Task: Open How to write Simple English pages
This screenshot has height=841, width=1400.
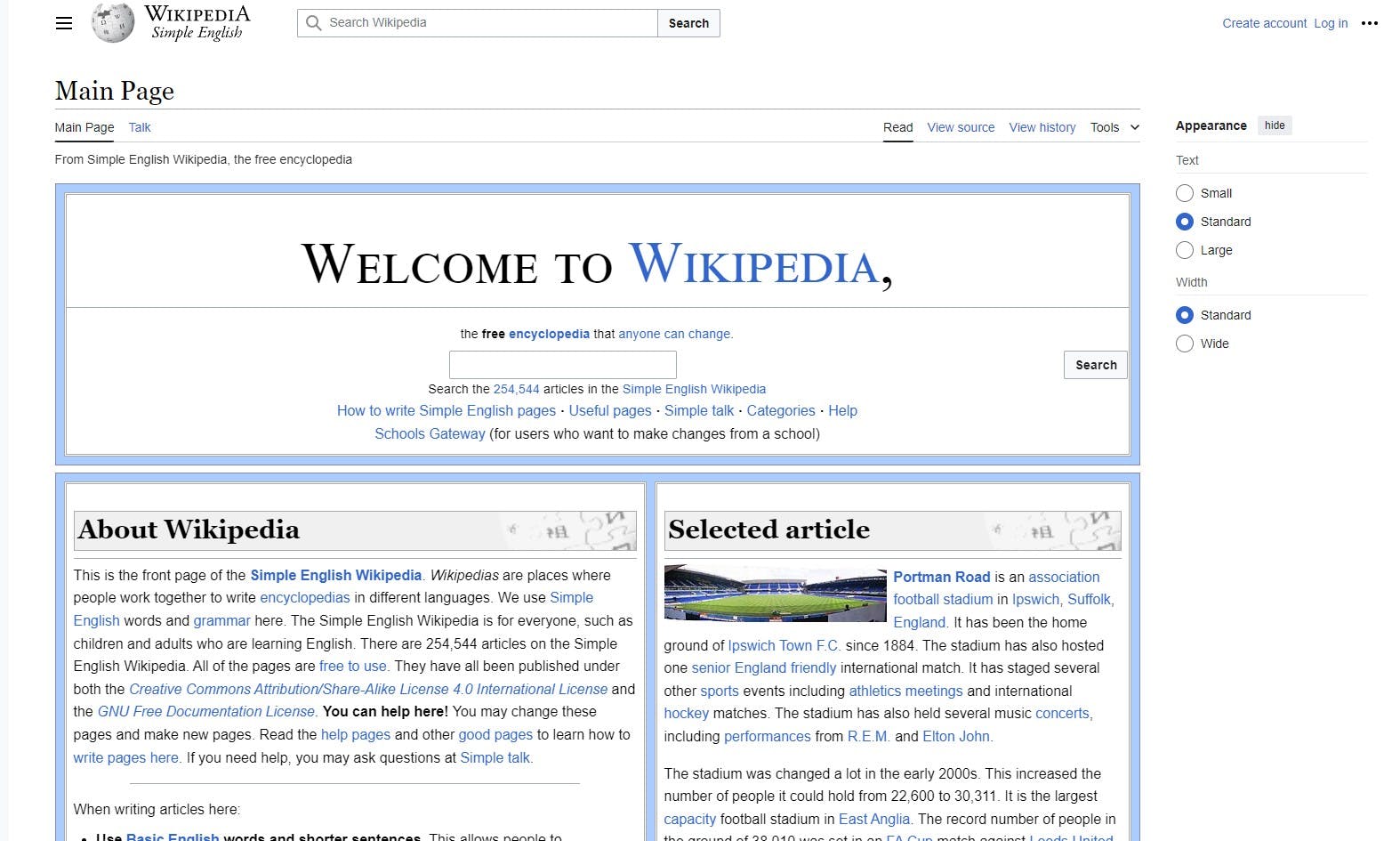Action: click(x=446, y=410)
